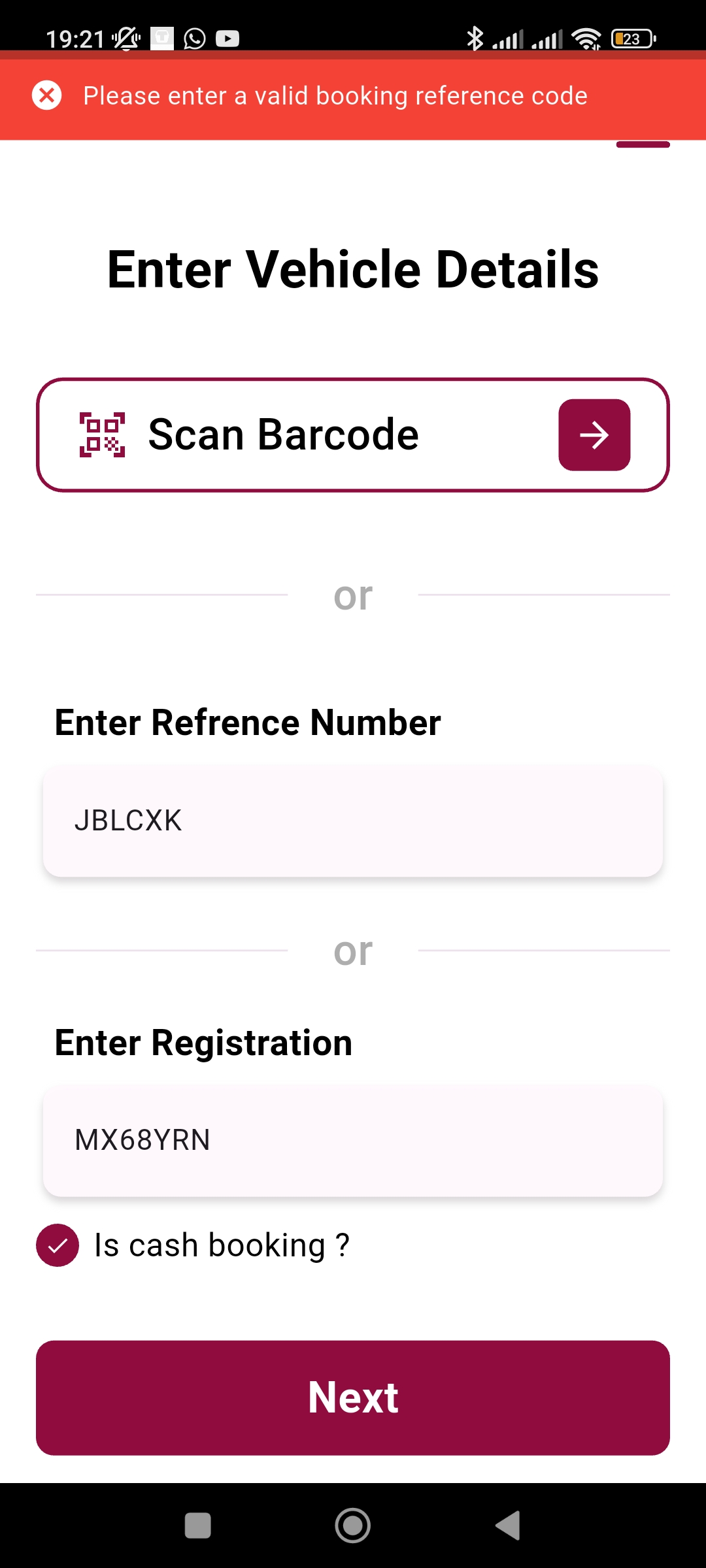Focus the reference number field containing JBLCXK
Screen dimensions: 706x1568
353,821
